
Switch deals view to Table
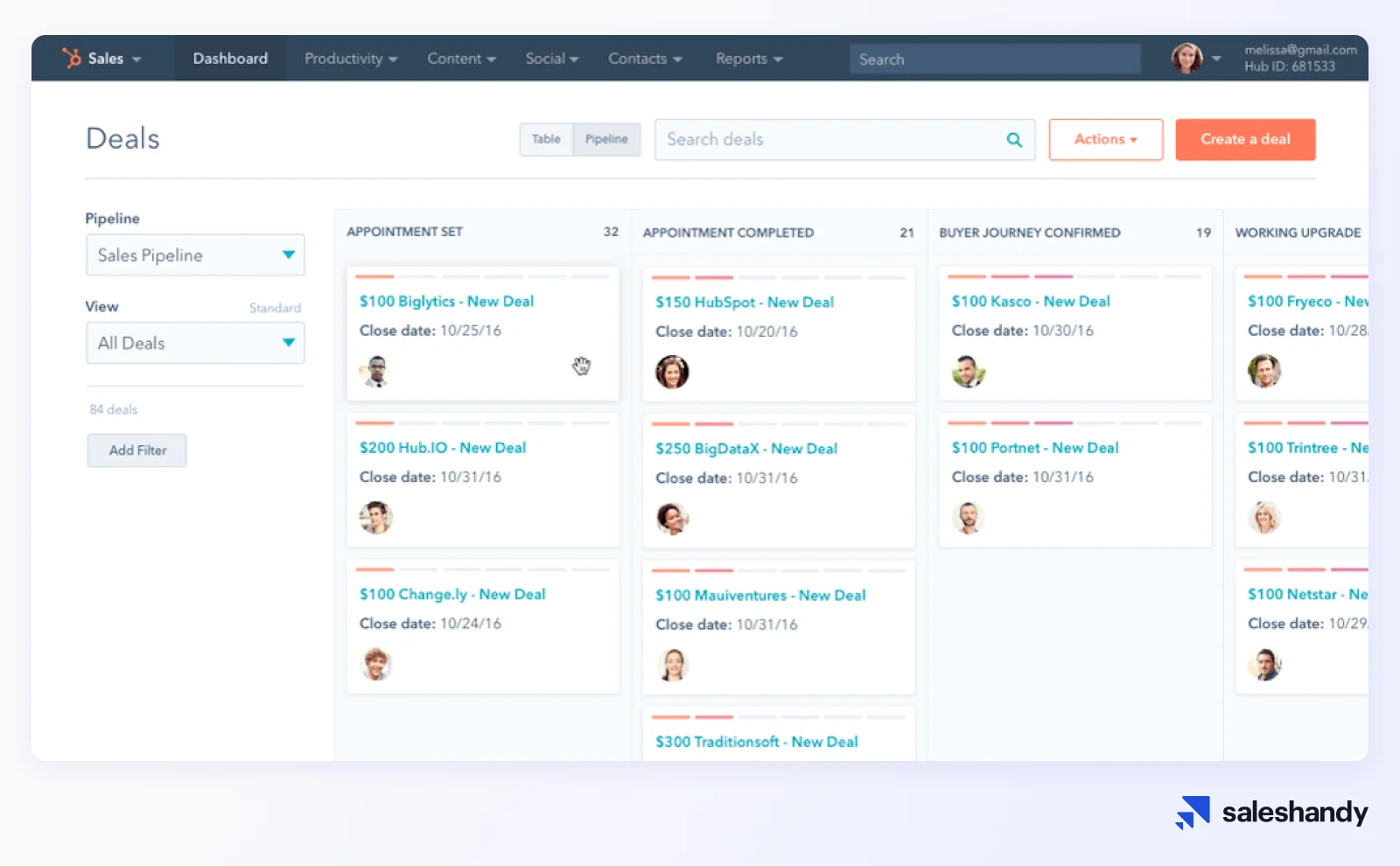click(546, 139)
